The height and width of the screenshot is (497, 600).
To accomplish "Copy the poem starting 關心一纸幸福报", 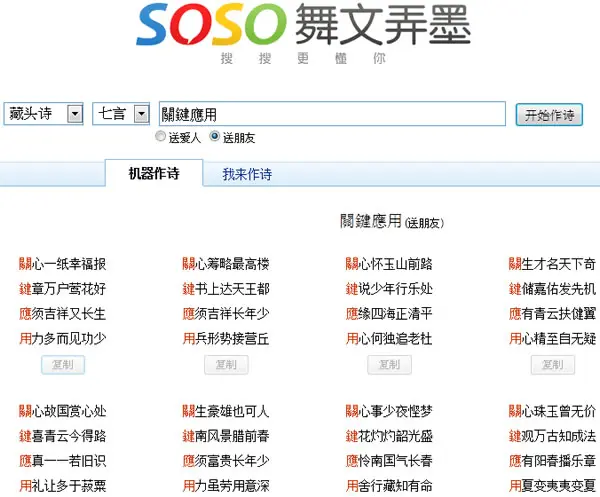I will [63, 365].
